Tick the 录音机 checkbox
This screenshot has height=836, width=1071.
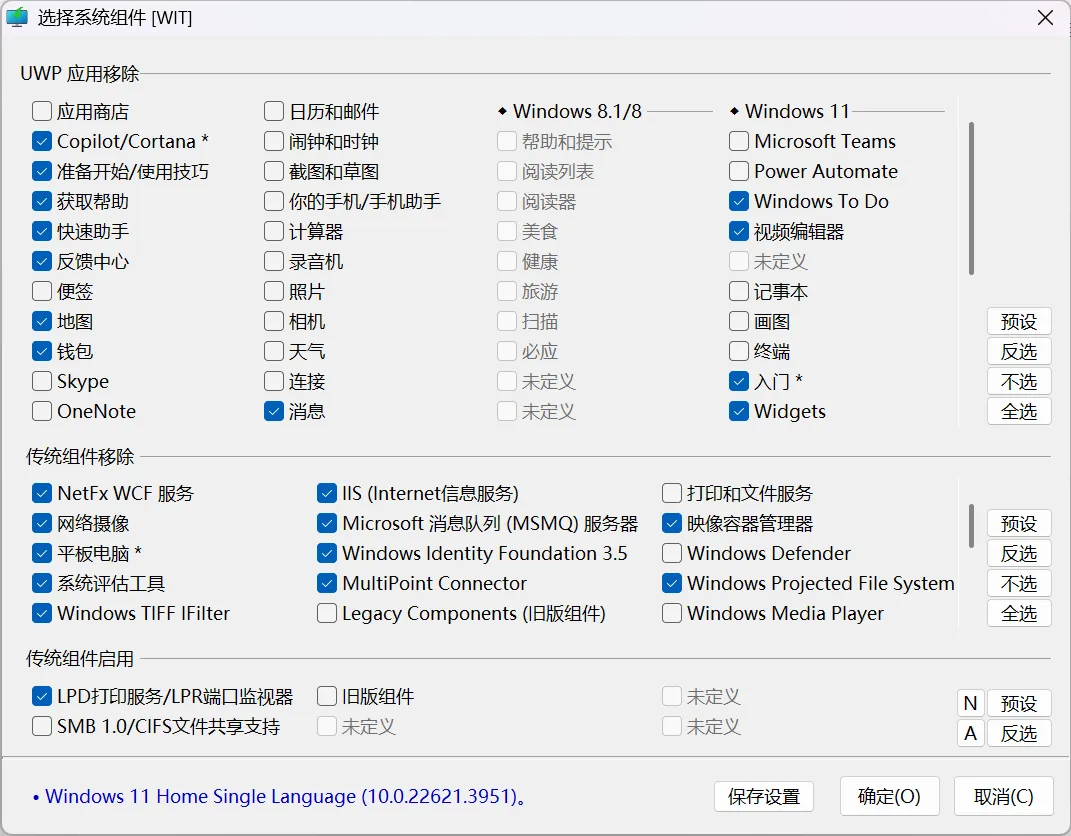274,262
